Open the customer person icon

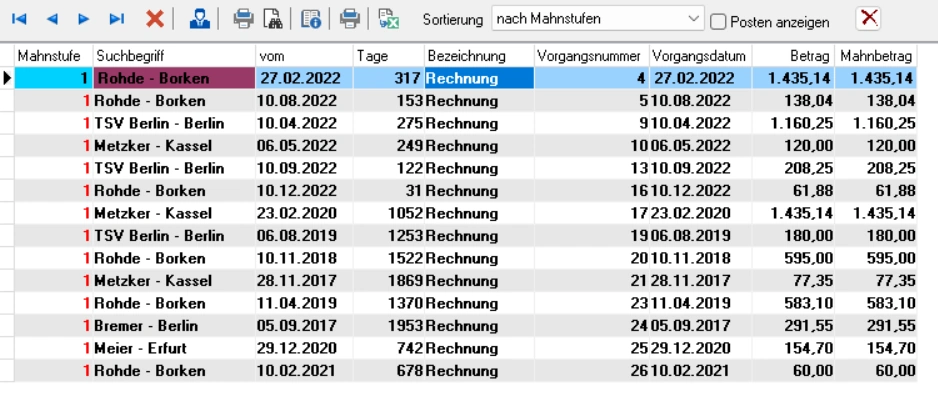[199, 19]
